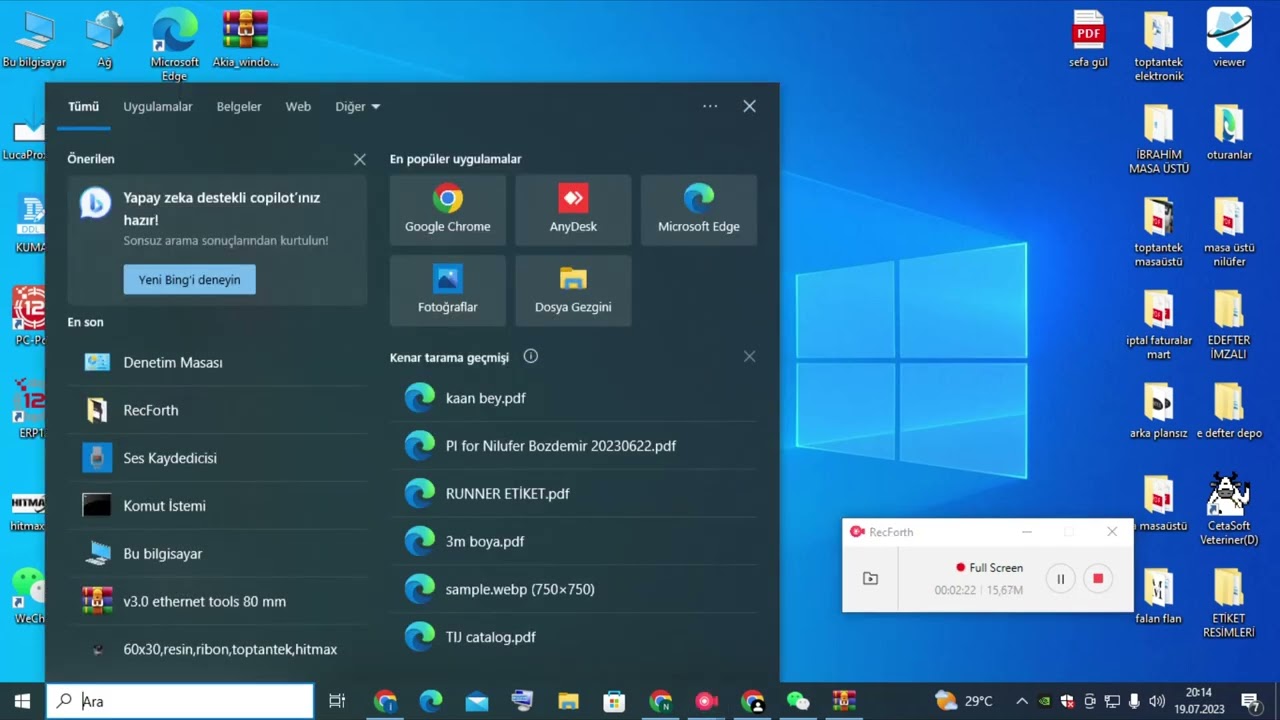Launch AnyDesk from popular apps

(x=573, y=210)
